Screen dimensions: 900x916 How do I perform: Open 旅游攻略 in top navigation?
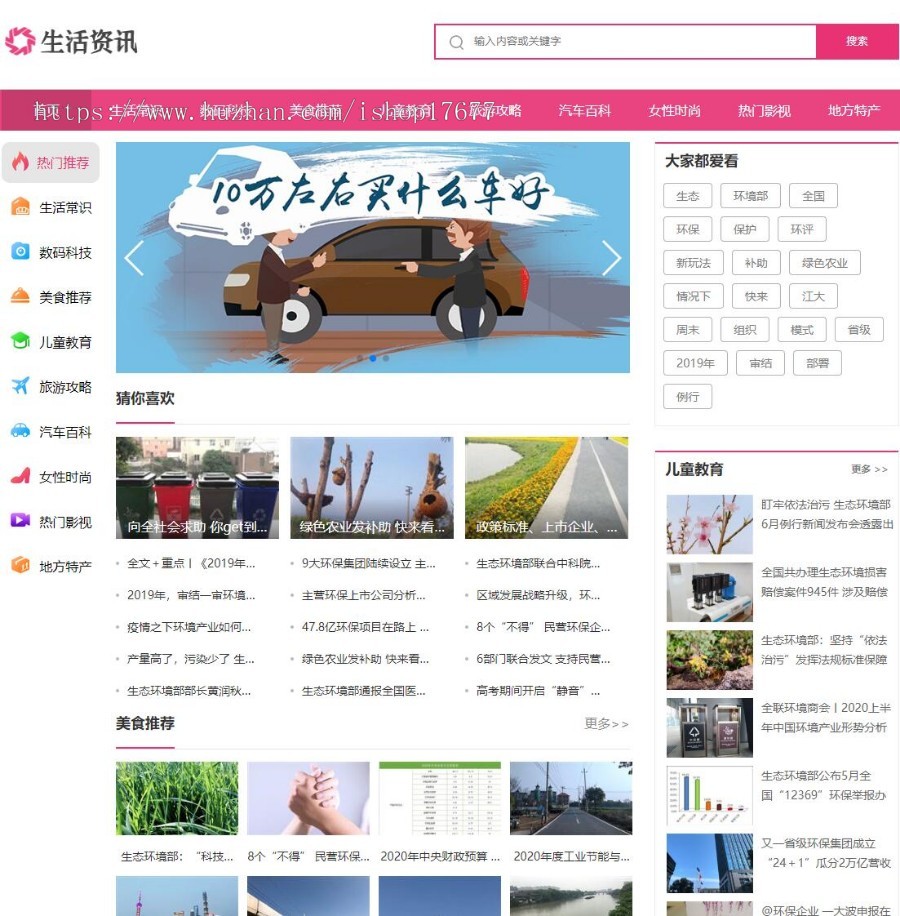point(495,110)
